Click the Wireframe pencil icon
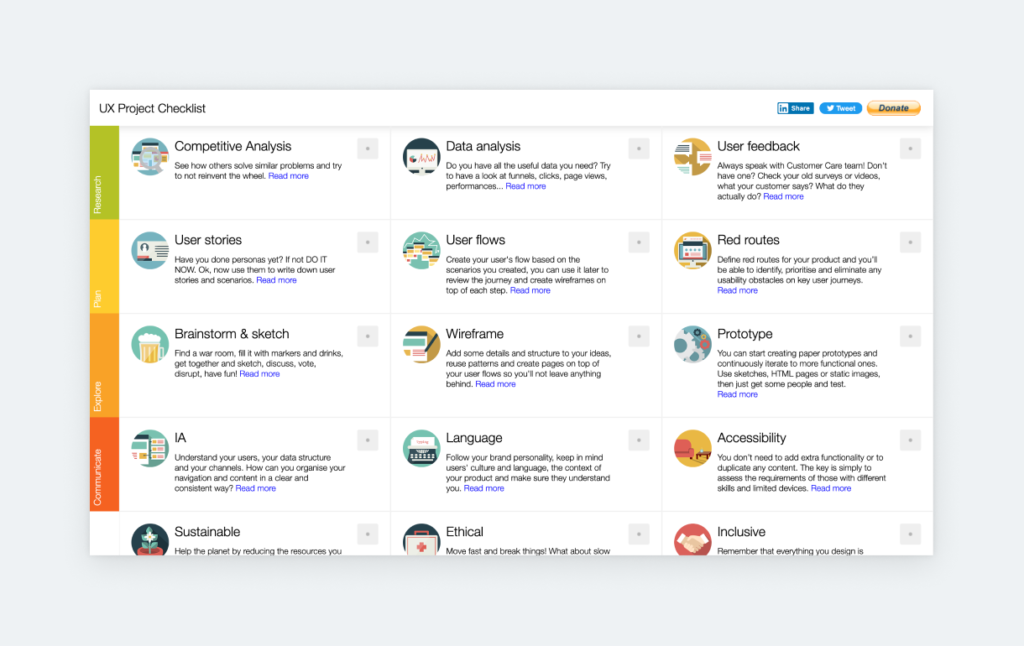1024x646 pixels. click(421, 344)
